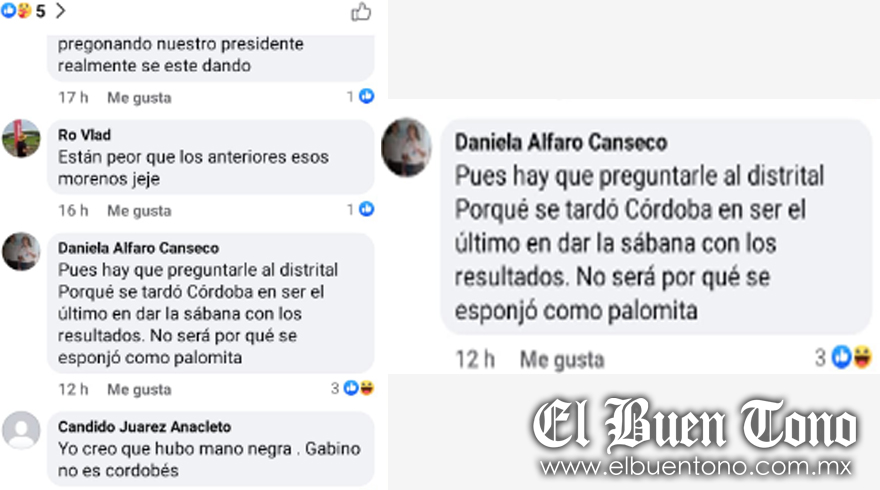Click Me gusta under Ro Vlad's comment
This screenshot has width=880, height=490.
click(x=139, y=211)
